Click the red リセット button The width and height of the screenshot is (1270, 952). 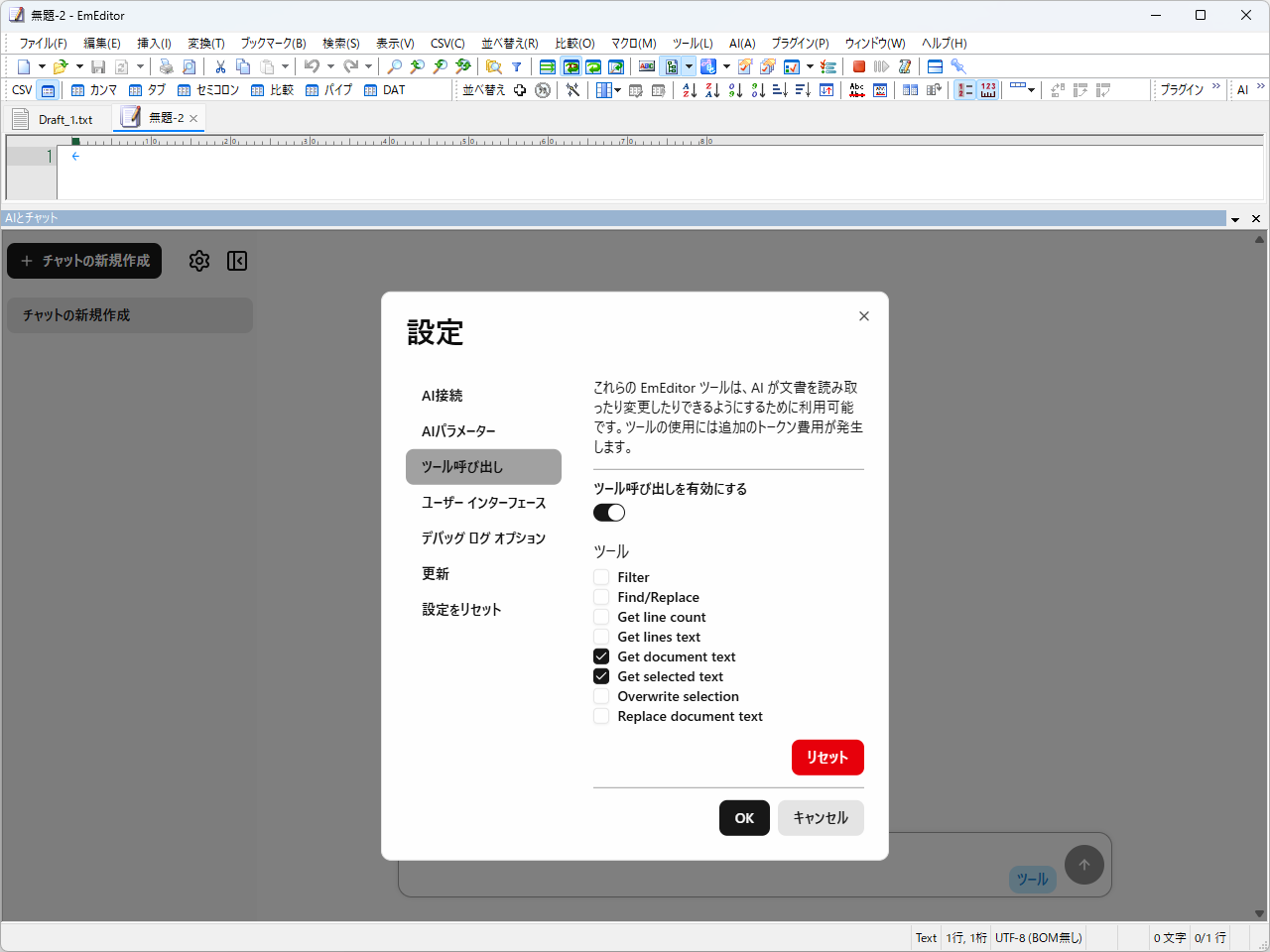tap(827, 757)
